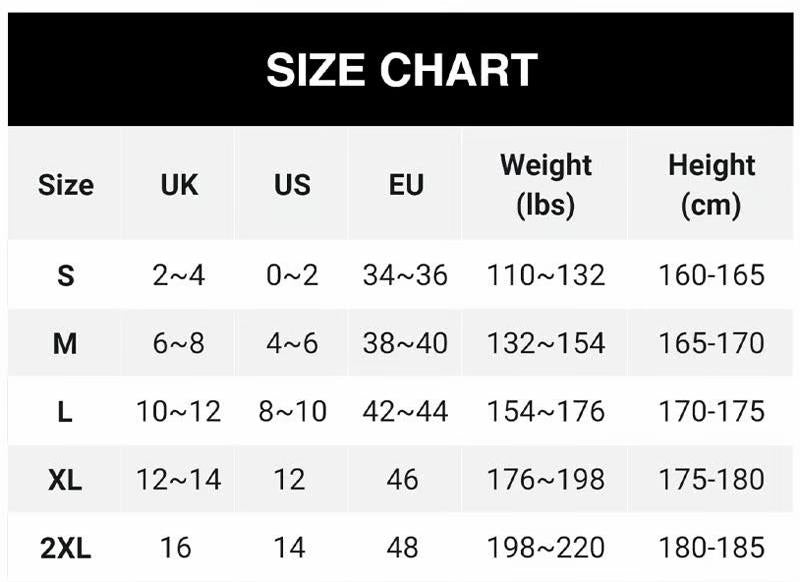Select the 165-170 height cell
800x582 pixels.
[711, 343]
